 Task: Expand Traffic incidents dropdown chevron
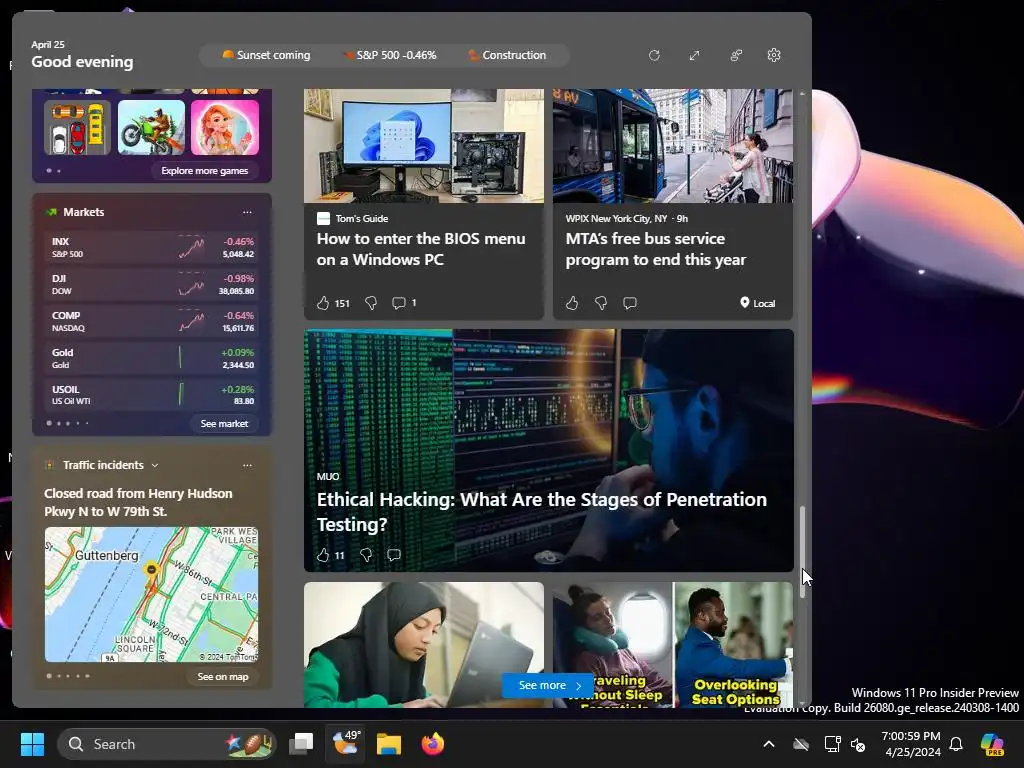[x=155, y=466]
